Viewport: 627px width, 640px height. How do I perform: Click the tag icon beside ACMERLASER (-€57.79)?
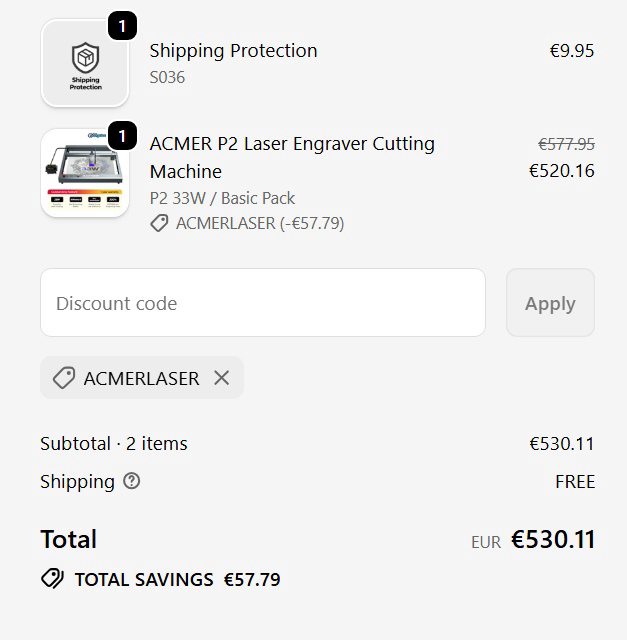point(159,224)
